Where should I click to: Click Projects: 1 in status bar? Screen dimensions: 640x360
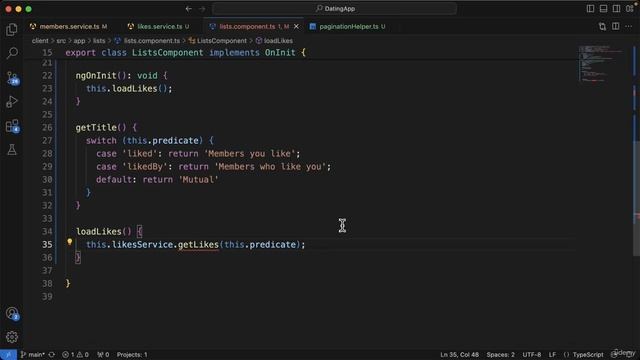tap(132, 355)
